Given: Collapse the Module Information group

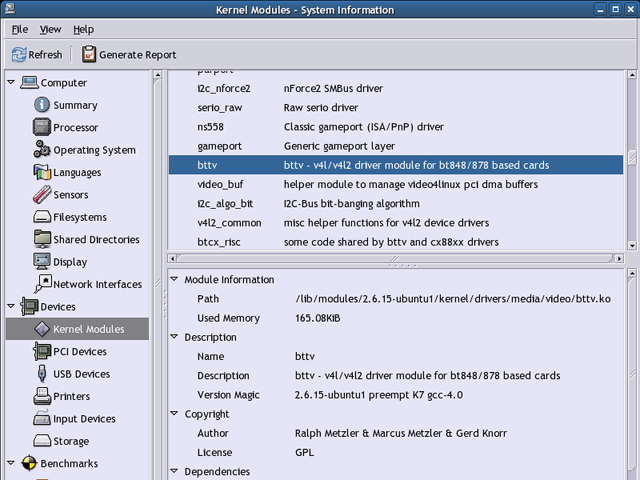Looking at the screenshot, I should pos(175,280).
